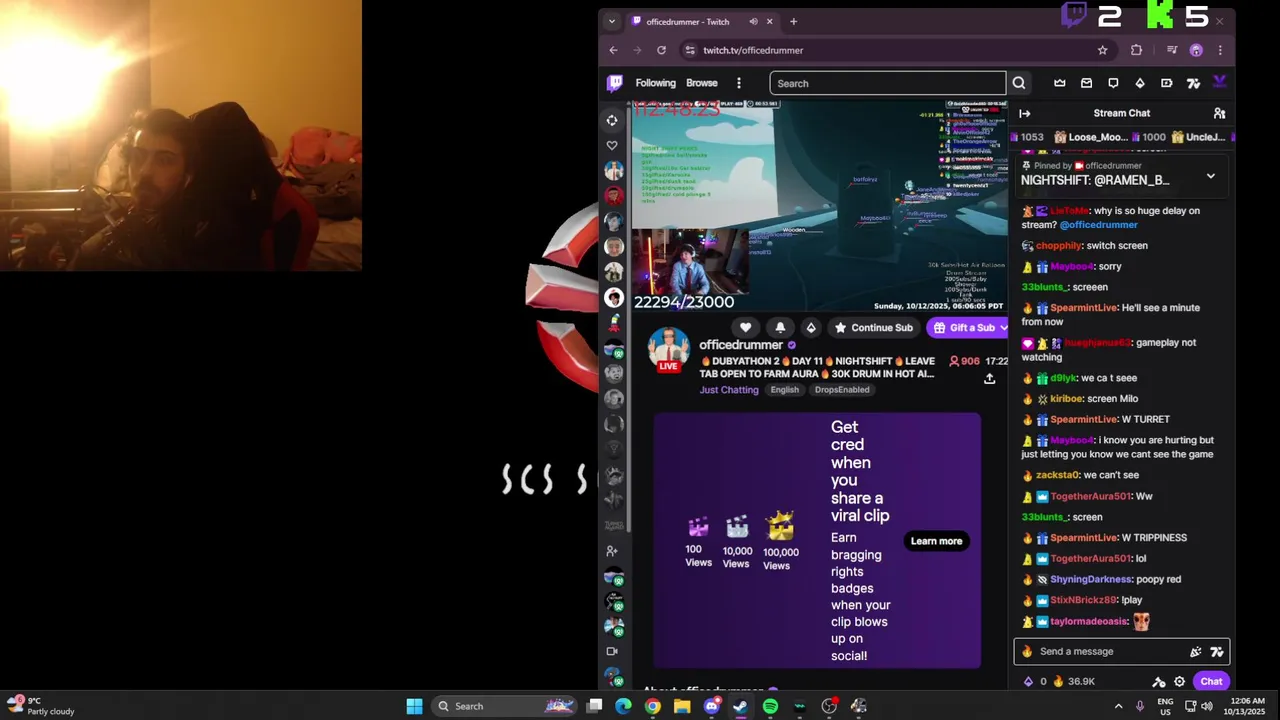The width and height of the screenshot is (1280, 720).
Task: Toggle the notification bell for officedrummer
Action: 780,327
